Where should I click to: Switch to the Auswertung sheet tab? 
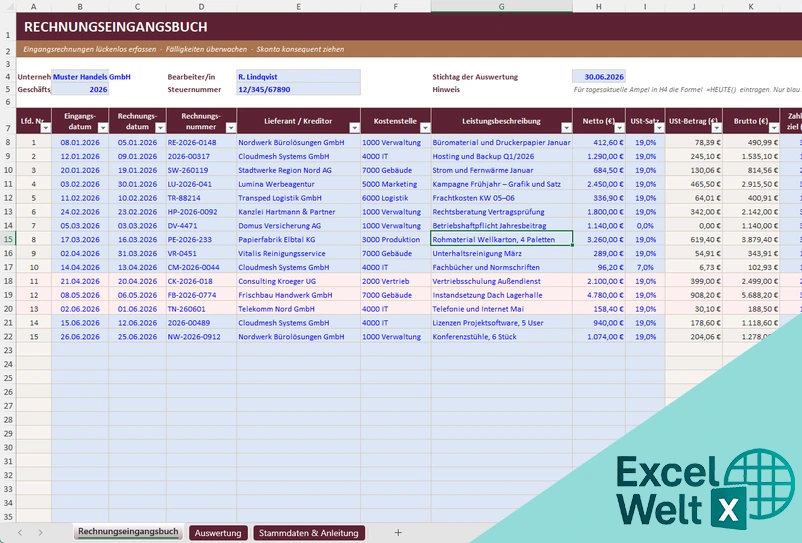click(218, 533)
